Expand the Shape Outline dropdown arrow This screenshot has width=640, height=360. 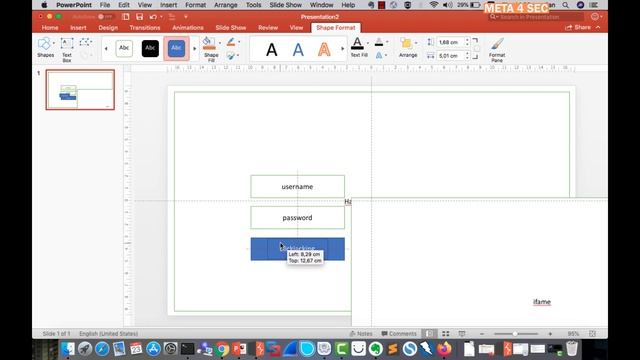click(239, 42)
